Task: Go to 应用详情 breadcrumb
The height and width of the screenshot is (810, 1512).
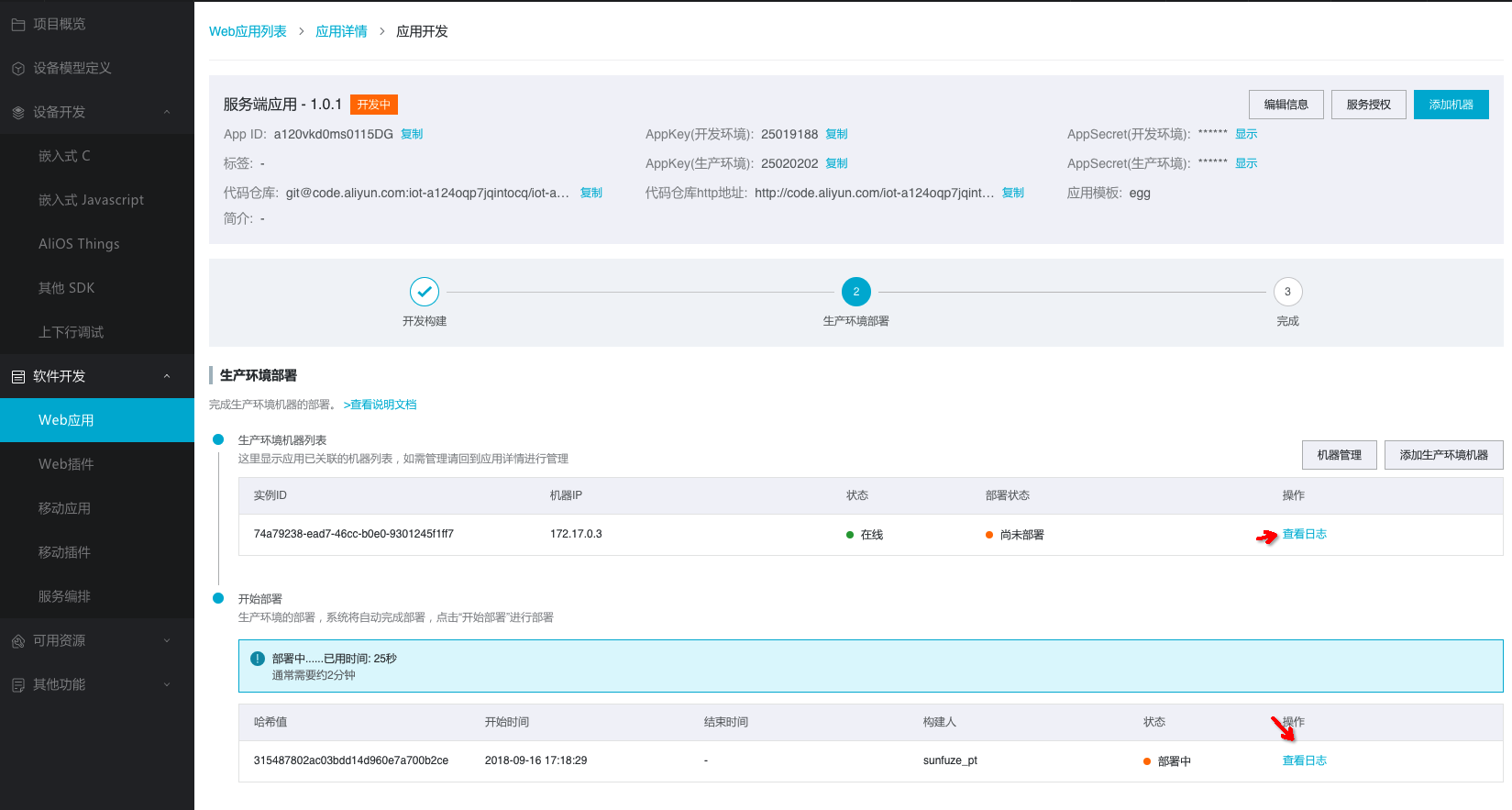Action: (341, 31)
